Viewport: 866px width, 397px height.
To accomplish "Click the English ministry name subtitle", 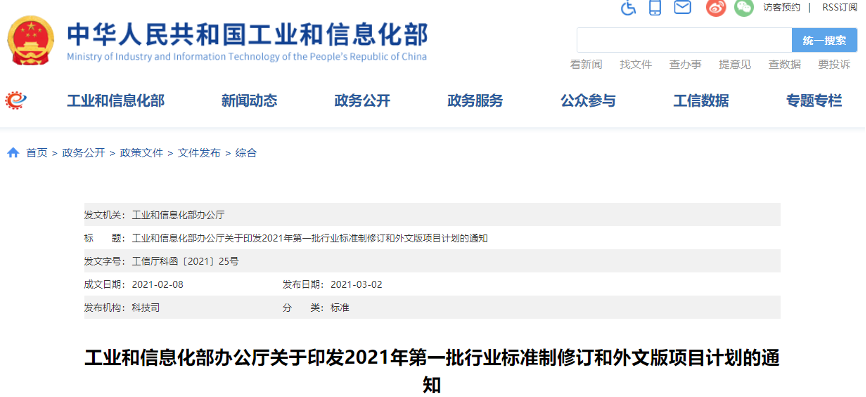I will click(x=246, y=57).
